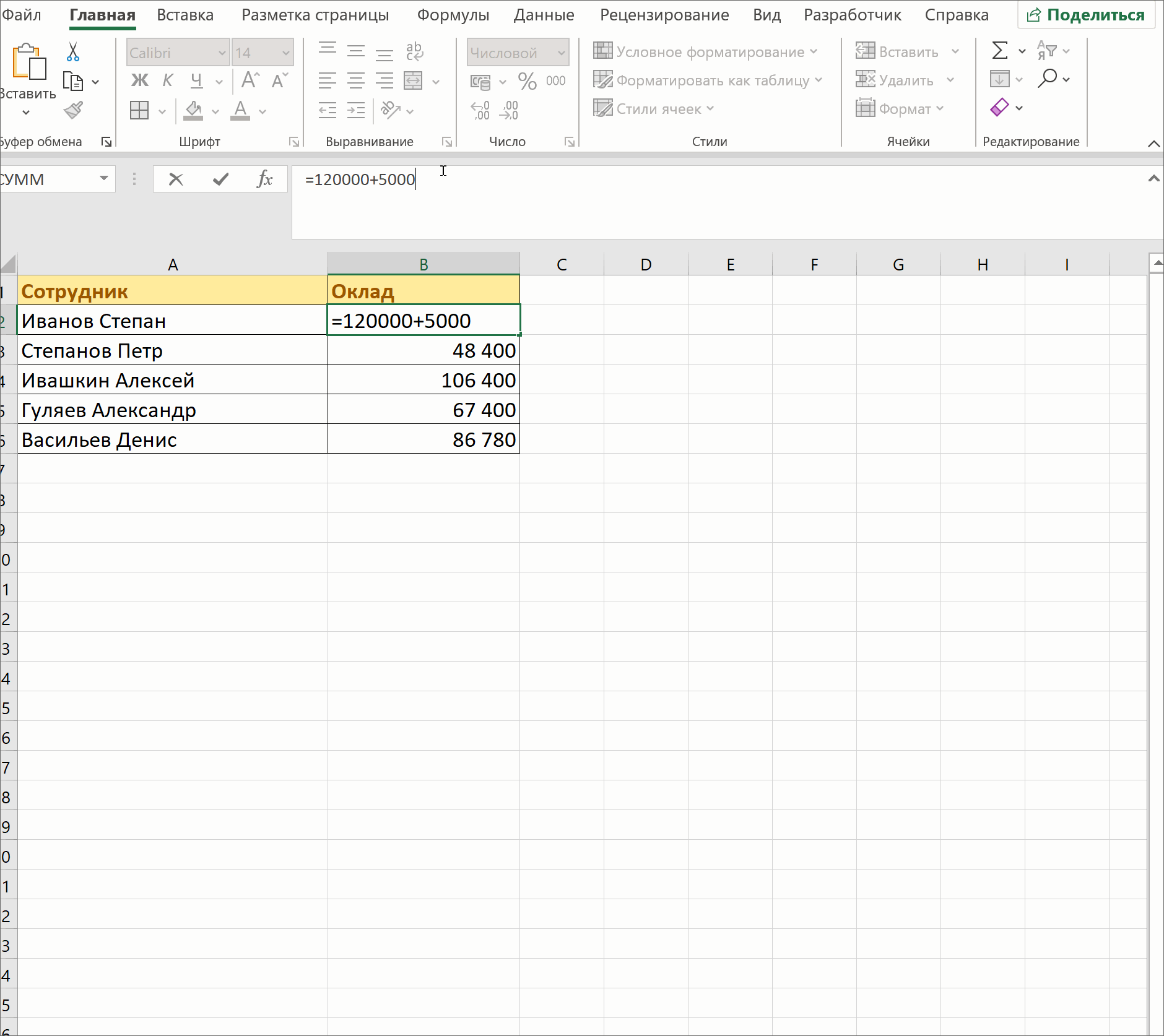This screenshot has width=1164, height=1036.
Task: Click the Copy icon in clipboard group
Action: point(73,81)
